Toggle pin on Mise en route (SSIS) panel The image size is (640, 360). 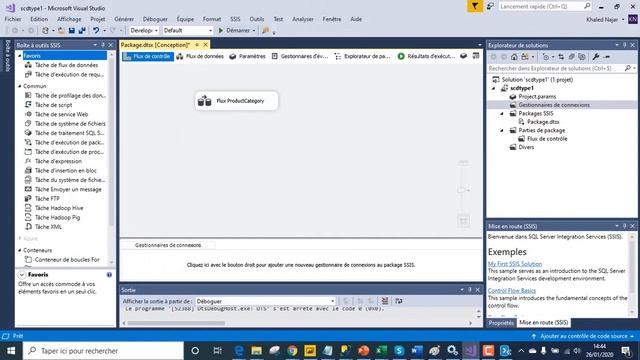click(624, 226)
